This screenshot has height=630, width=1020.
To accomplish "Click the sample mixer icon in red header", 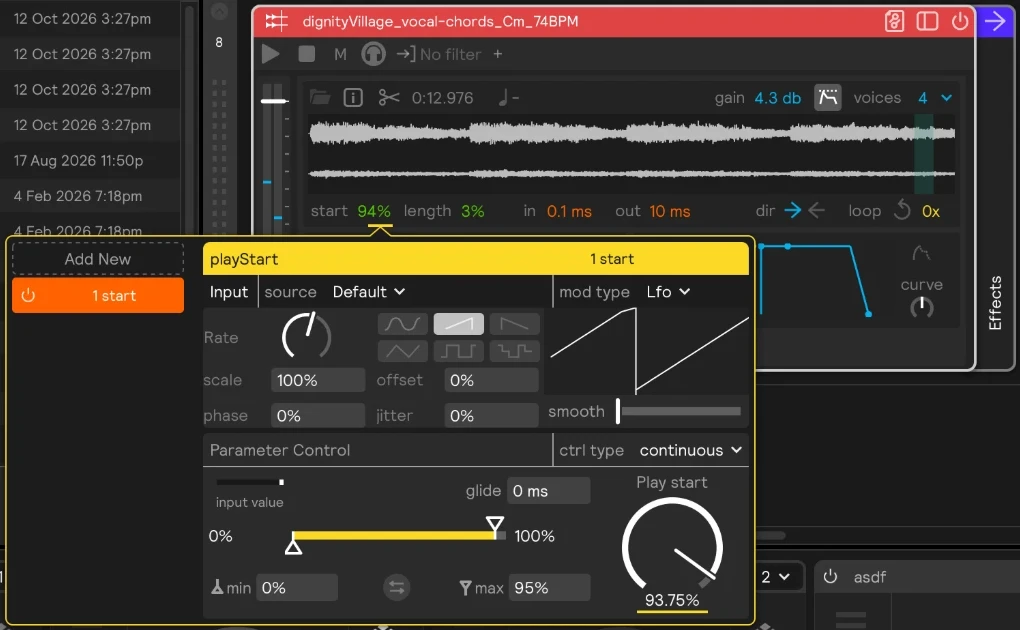I will 276,21.
